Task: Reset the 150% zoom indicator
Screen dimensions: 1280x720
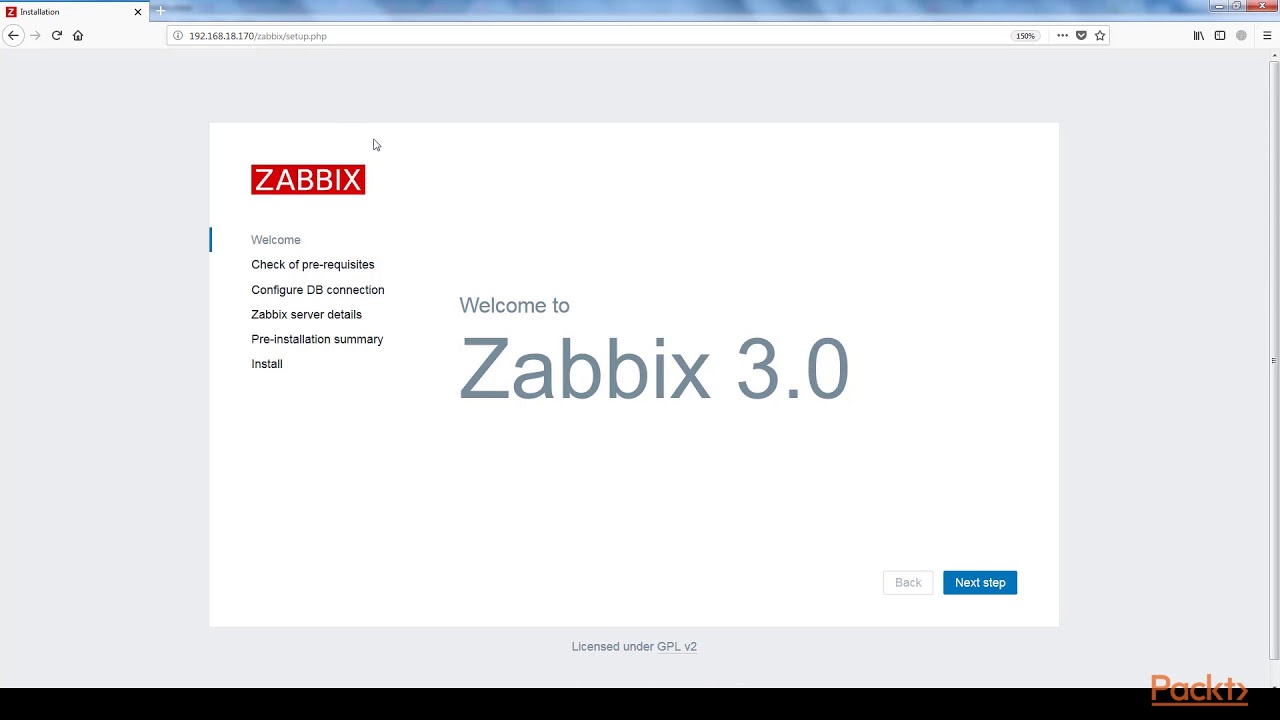Action: point(1025,36)
